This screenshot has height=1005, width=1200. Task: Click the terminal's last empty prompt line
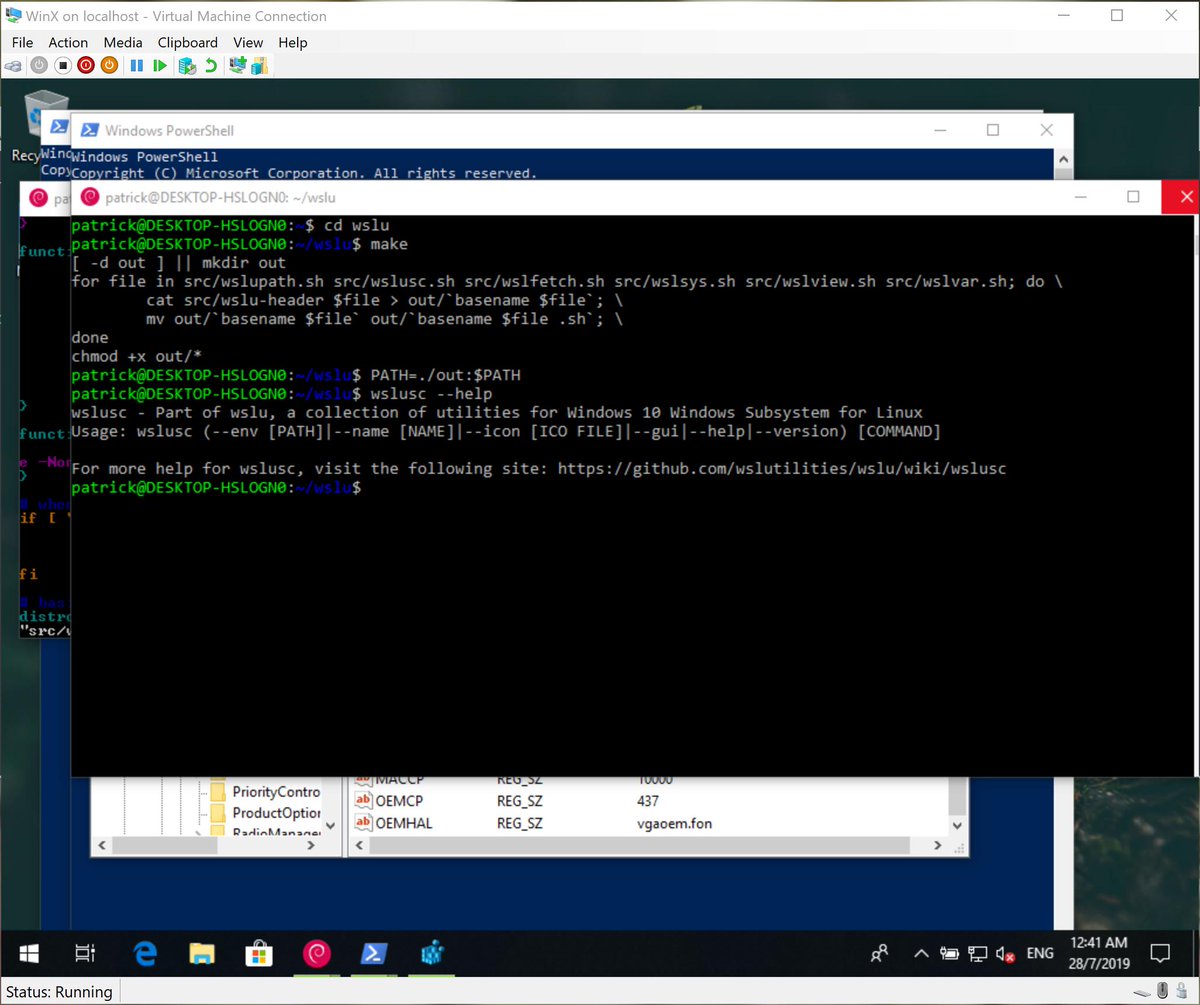[215, 487]
